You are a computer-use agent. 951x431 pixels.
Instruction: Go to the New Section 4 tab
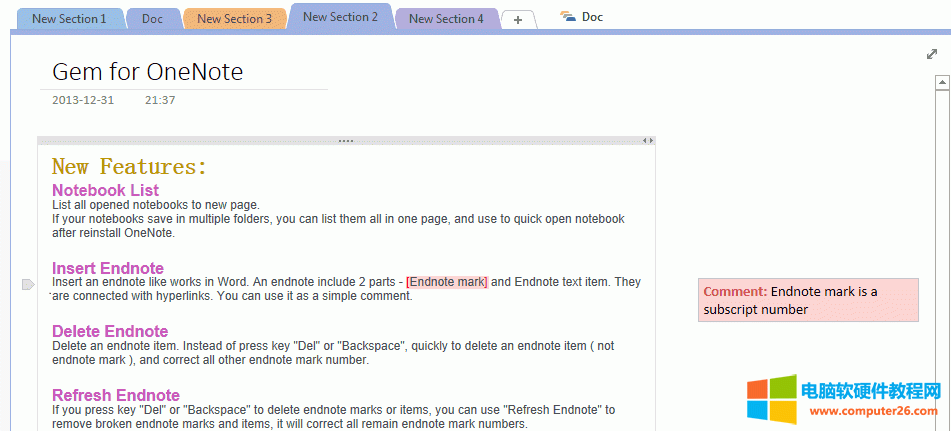pos(446,19)
